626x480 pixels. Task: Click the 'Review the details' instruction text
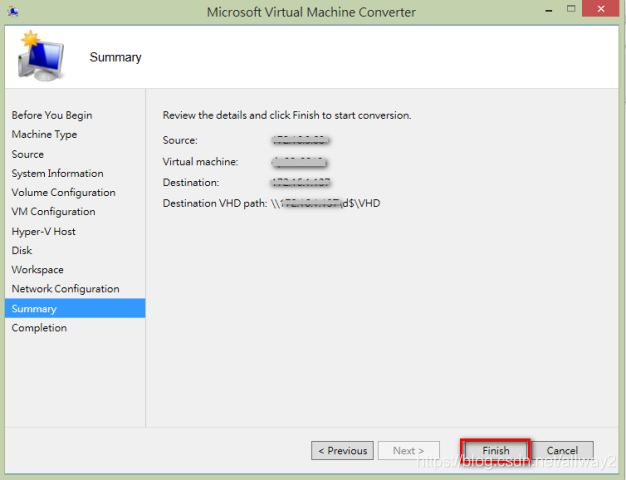point(287,115)
